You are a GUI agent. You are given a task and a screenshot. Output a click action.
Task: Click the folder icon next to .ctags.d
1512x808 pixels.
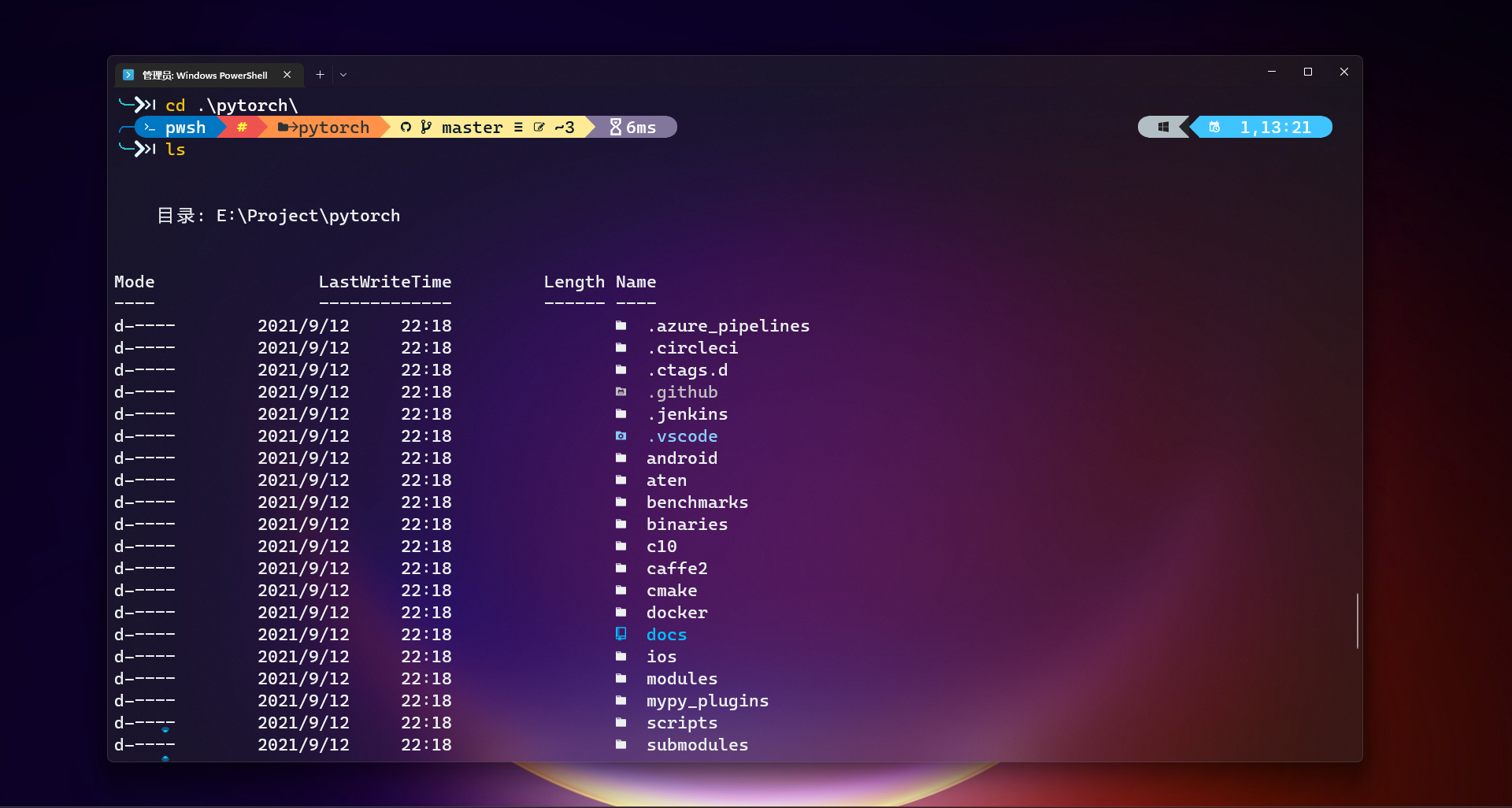621,370
